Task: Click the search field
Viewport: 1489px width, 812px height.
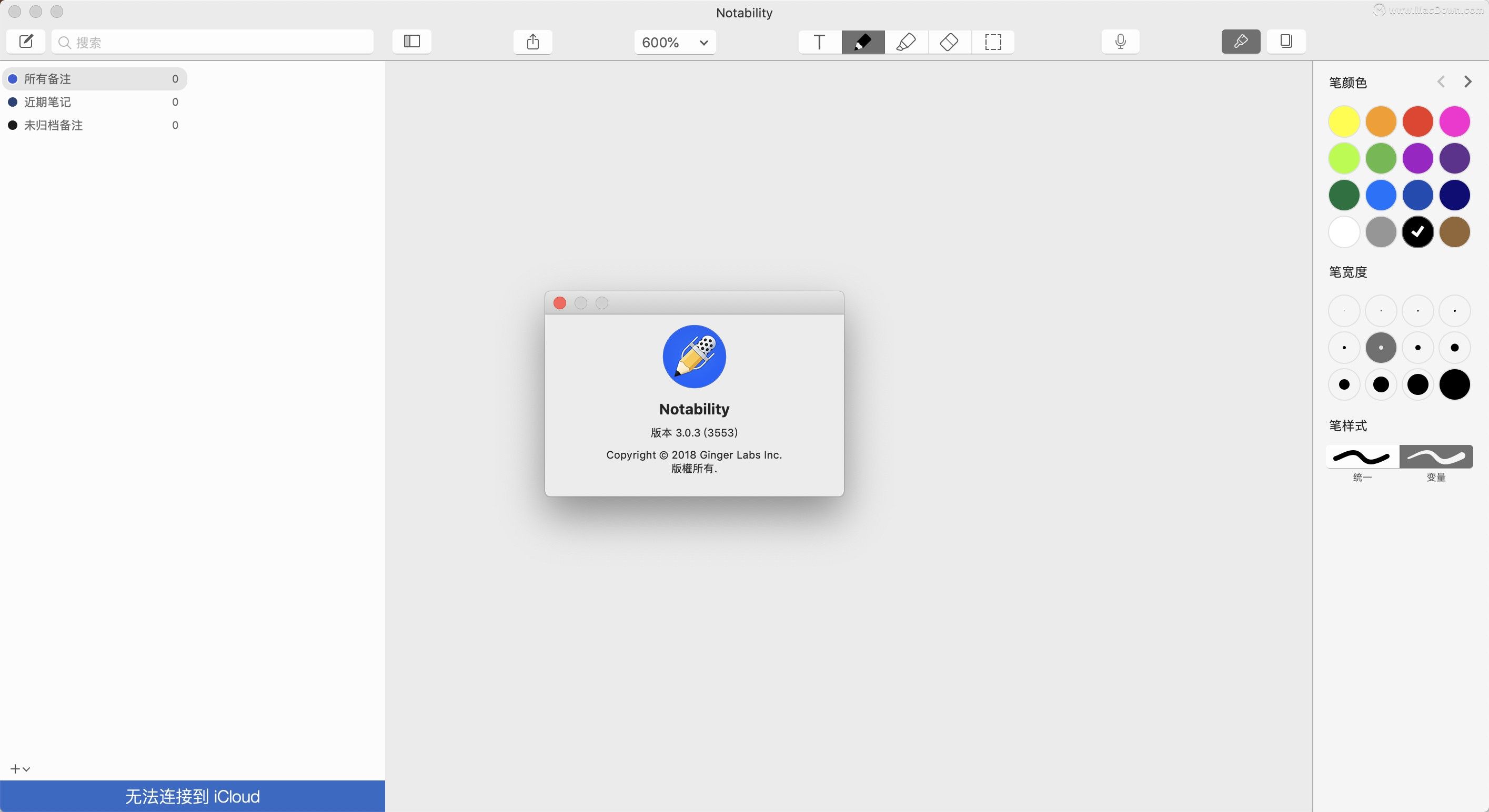Action: (x=213, y=42)
